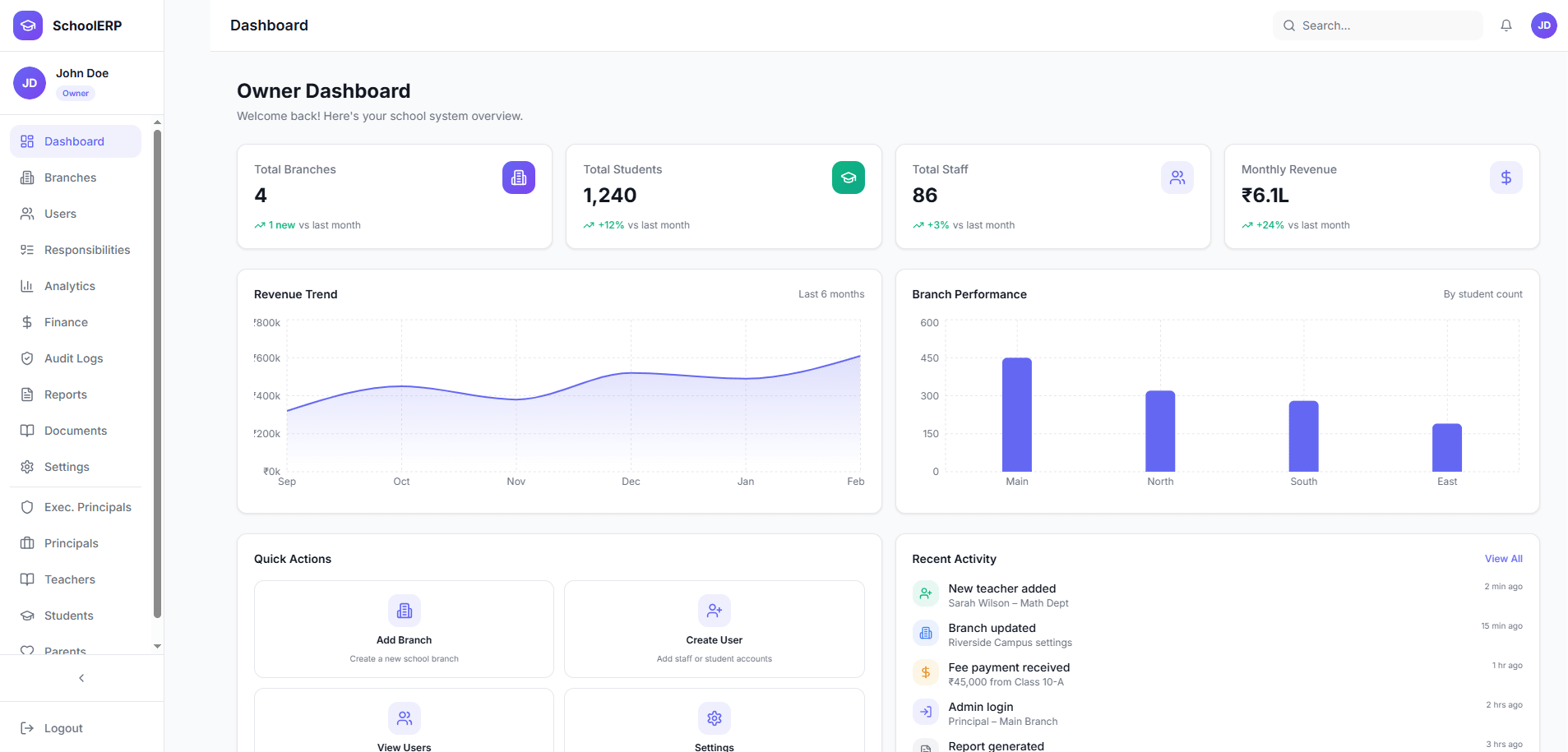Screen dimensions: 1568x752
Task: Click the 'Owner Dashboard' heading
Action: 324,90
